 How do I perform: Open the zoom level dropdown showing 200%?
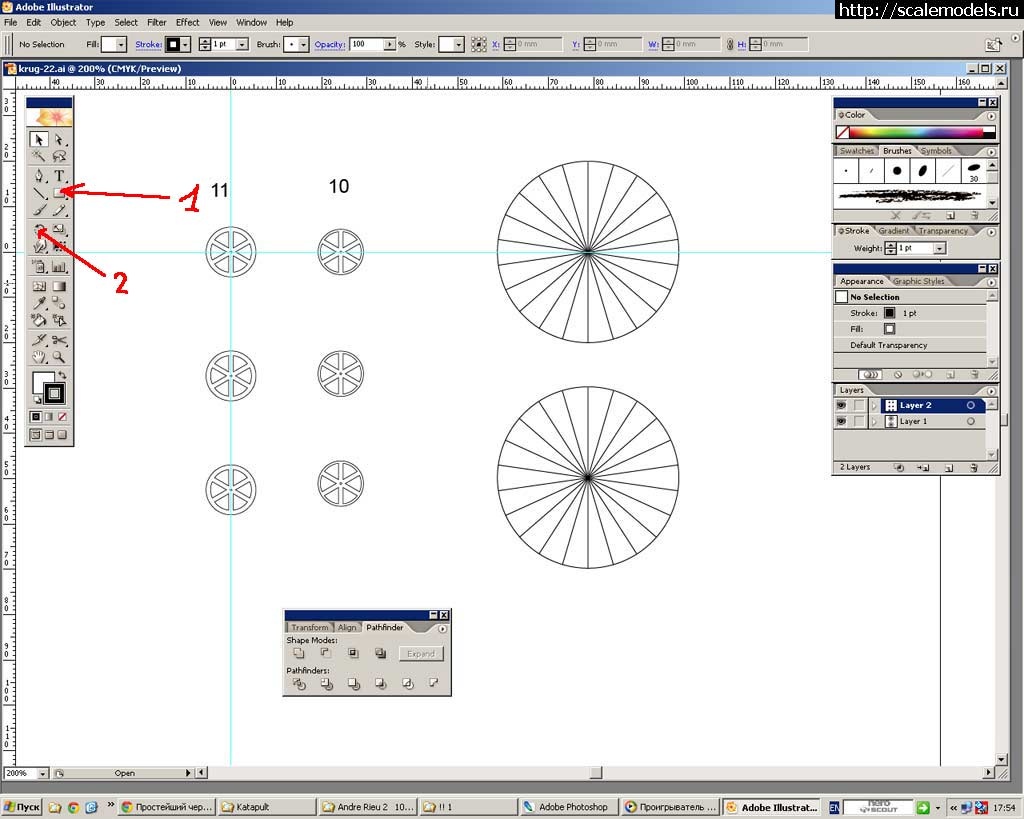(x=42, y=773)
